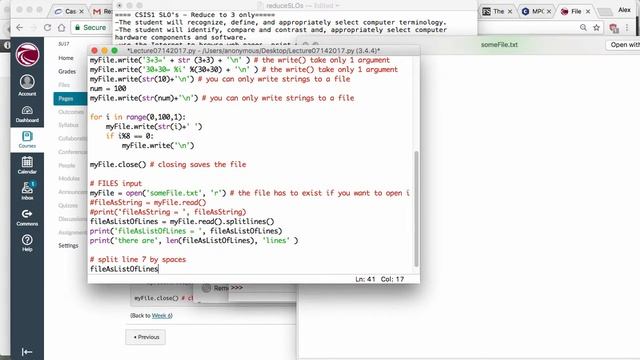Click the Alex profile button in Chrome
The width and height of the screenshot is (640, 360).
[x=624, y=10]
